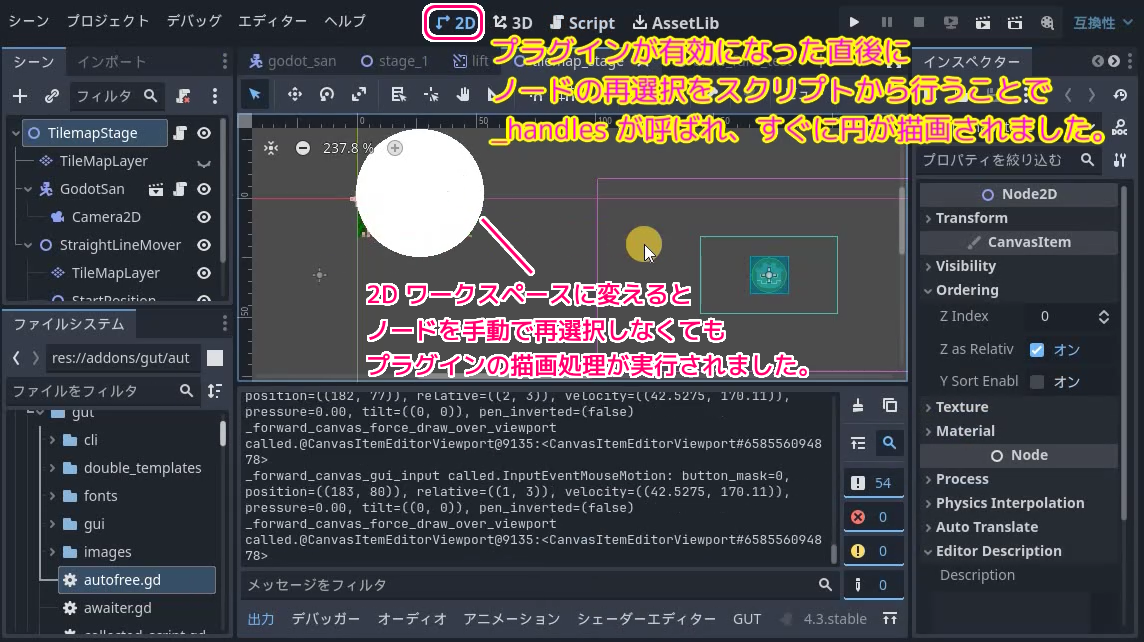Collapse the TilemapStage root node
This screenshot has width=1144, height=642.
tap(15, 133)
